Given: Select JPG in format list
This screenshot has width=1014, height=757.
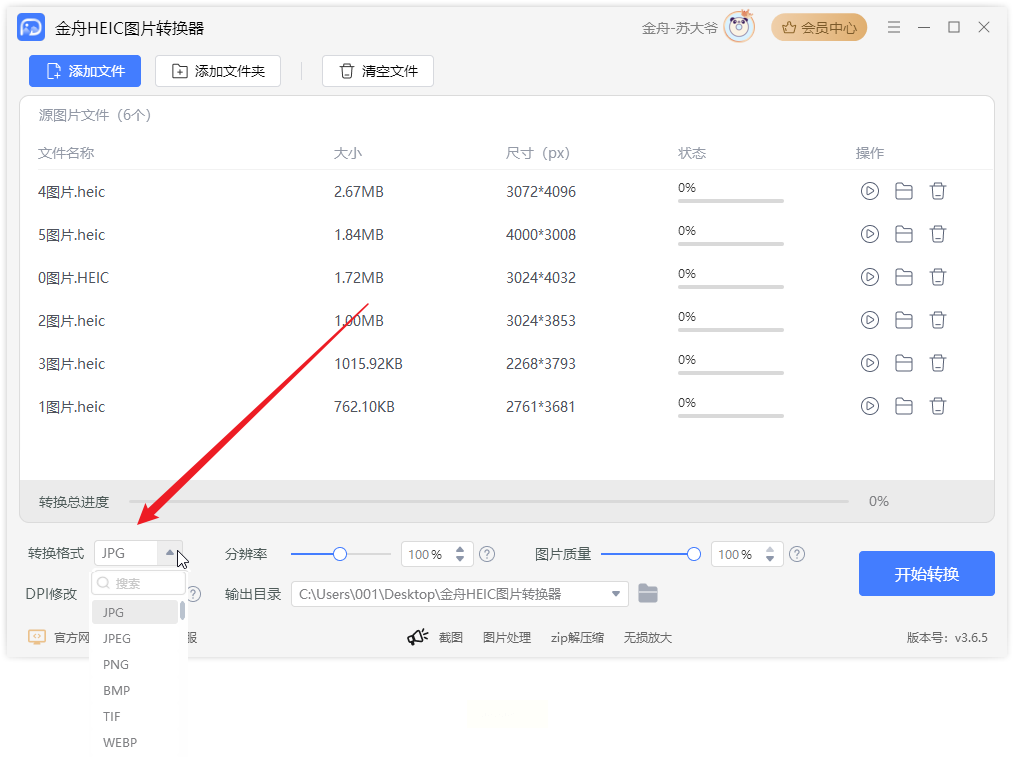Looking at the screenshot, I should click(x=135, y=612).
